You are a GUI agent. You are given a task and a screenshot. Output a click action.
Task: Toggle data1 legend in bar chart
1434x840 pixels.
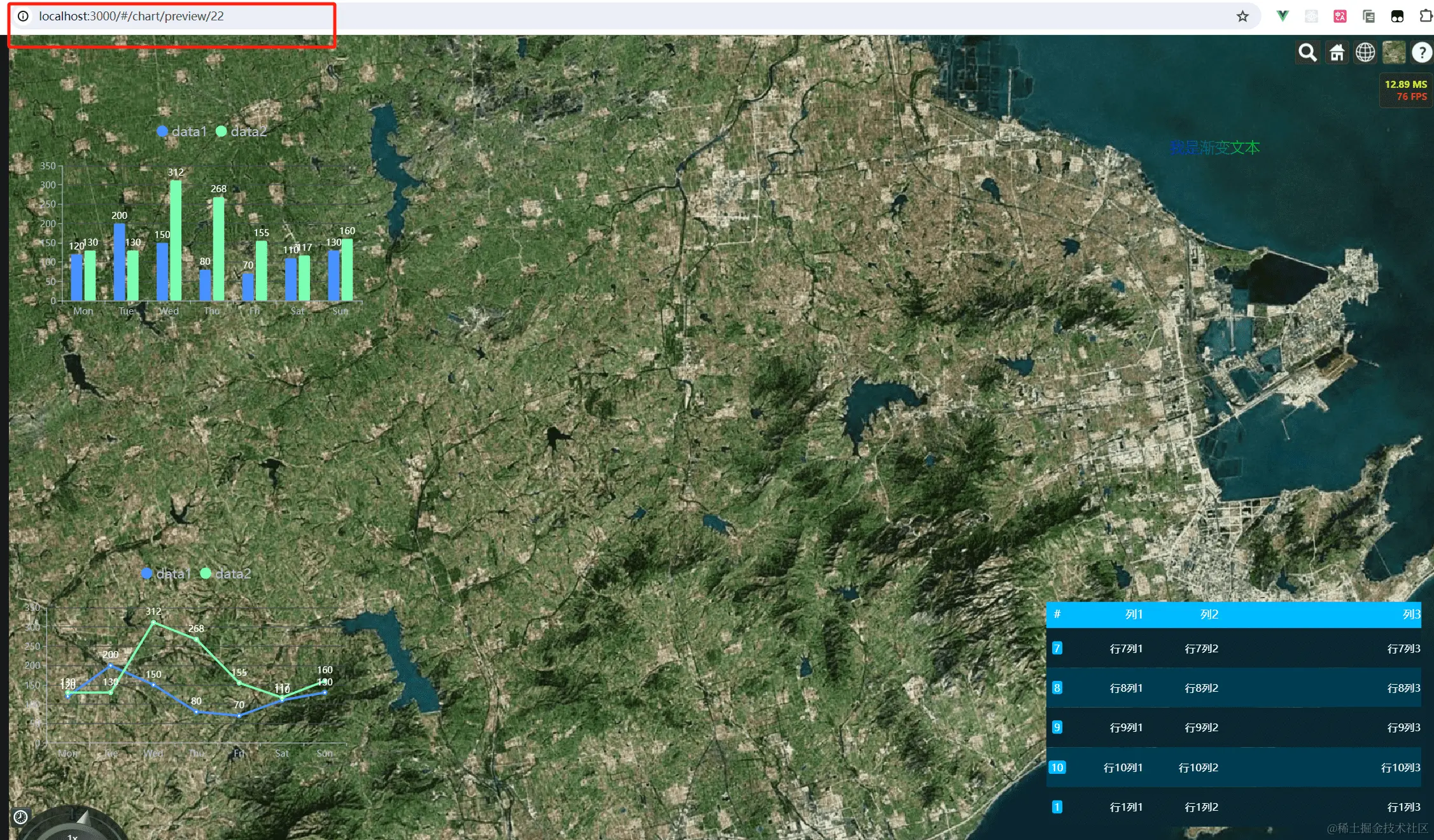click(182, 132)
